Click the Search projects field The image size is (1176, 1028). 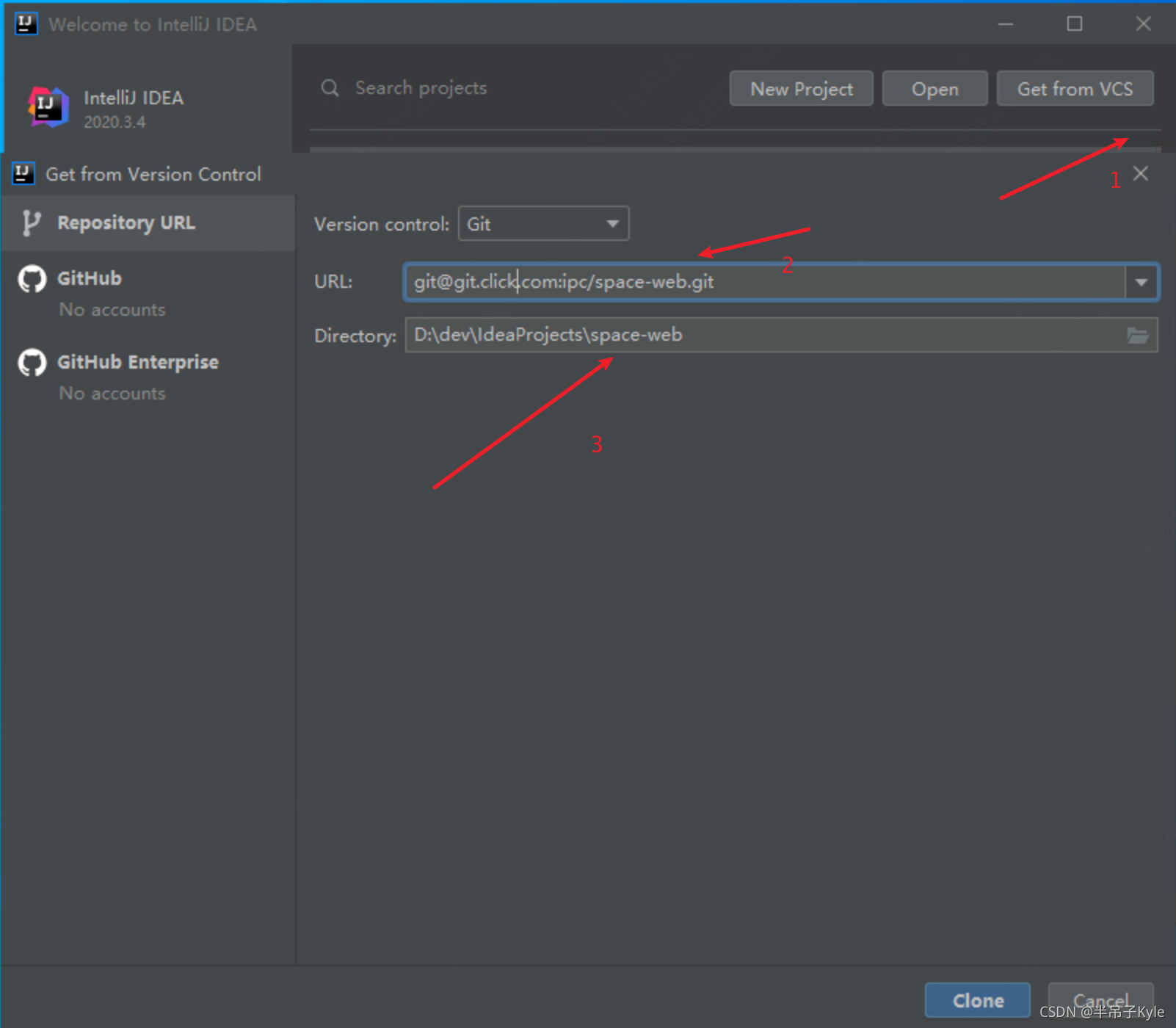[421, 88]
